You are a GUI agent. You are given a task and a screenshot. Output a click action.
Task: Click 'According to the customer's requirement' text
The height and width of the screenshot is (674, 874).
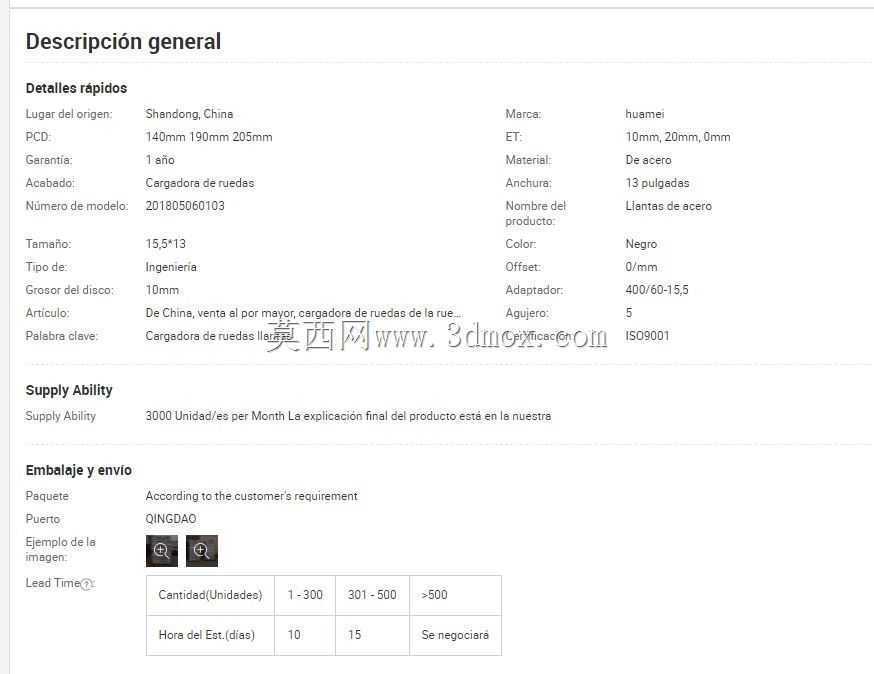[251, 496]
